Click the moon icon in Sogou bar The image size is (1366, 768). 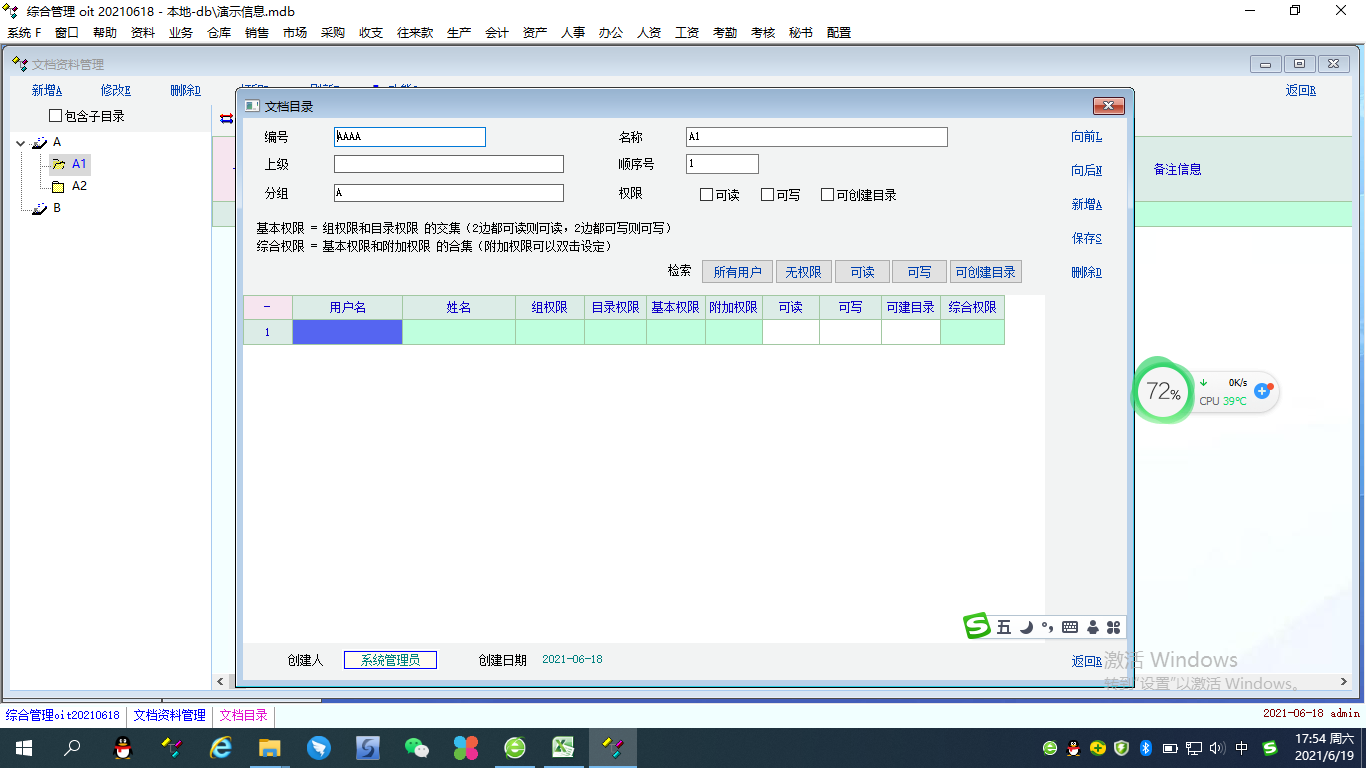pos(1026,627)
